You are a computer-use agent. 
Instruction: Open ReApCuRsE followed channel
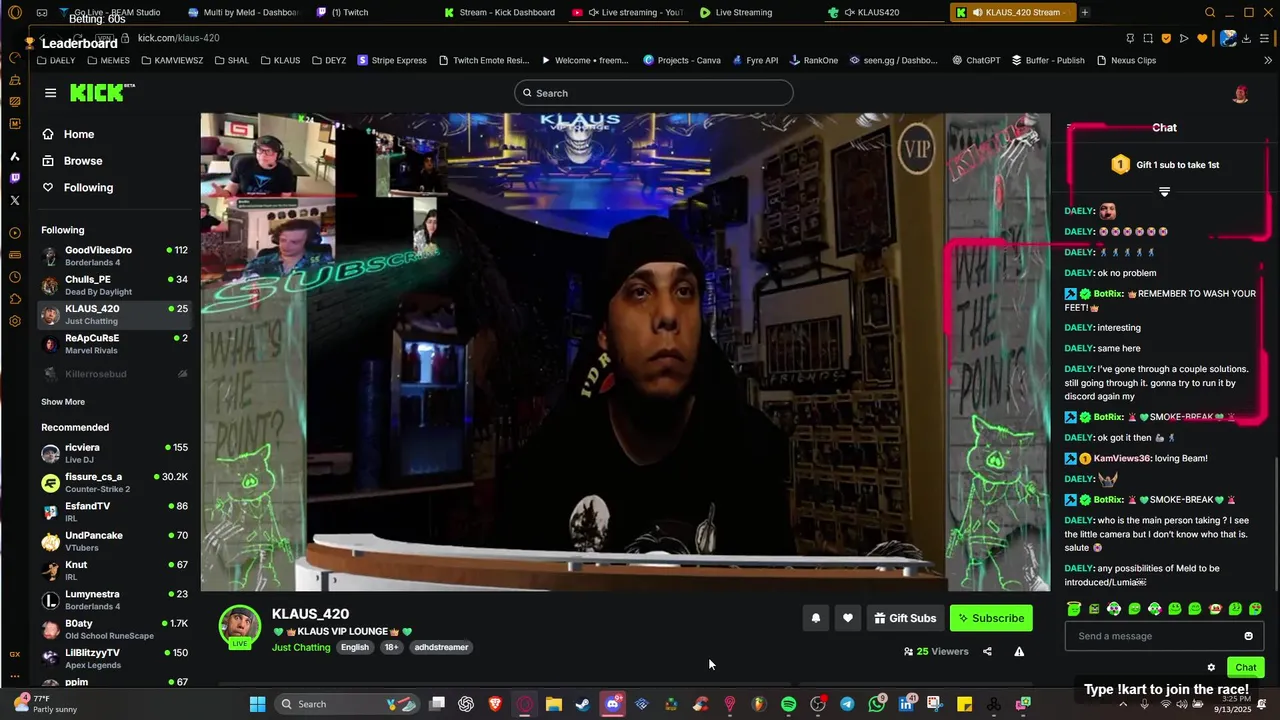pos(114,344)
